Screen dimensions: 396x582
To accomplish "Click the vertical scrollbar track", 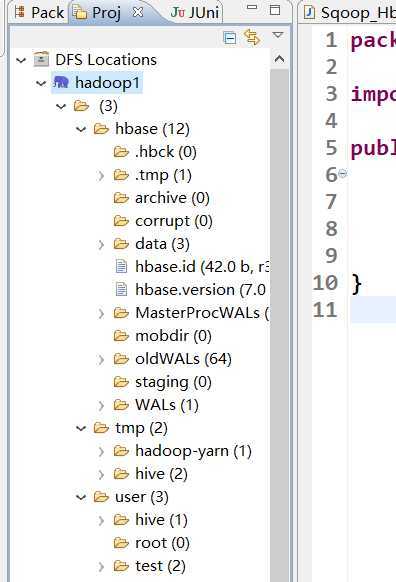I will pyautogui.click(x=279, y=325).
